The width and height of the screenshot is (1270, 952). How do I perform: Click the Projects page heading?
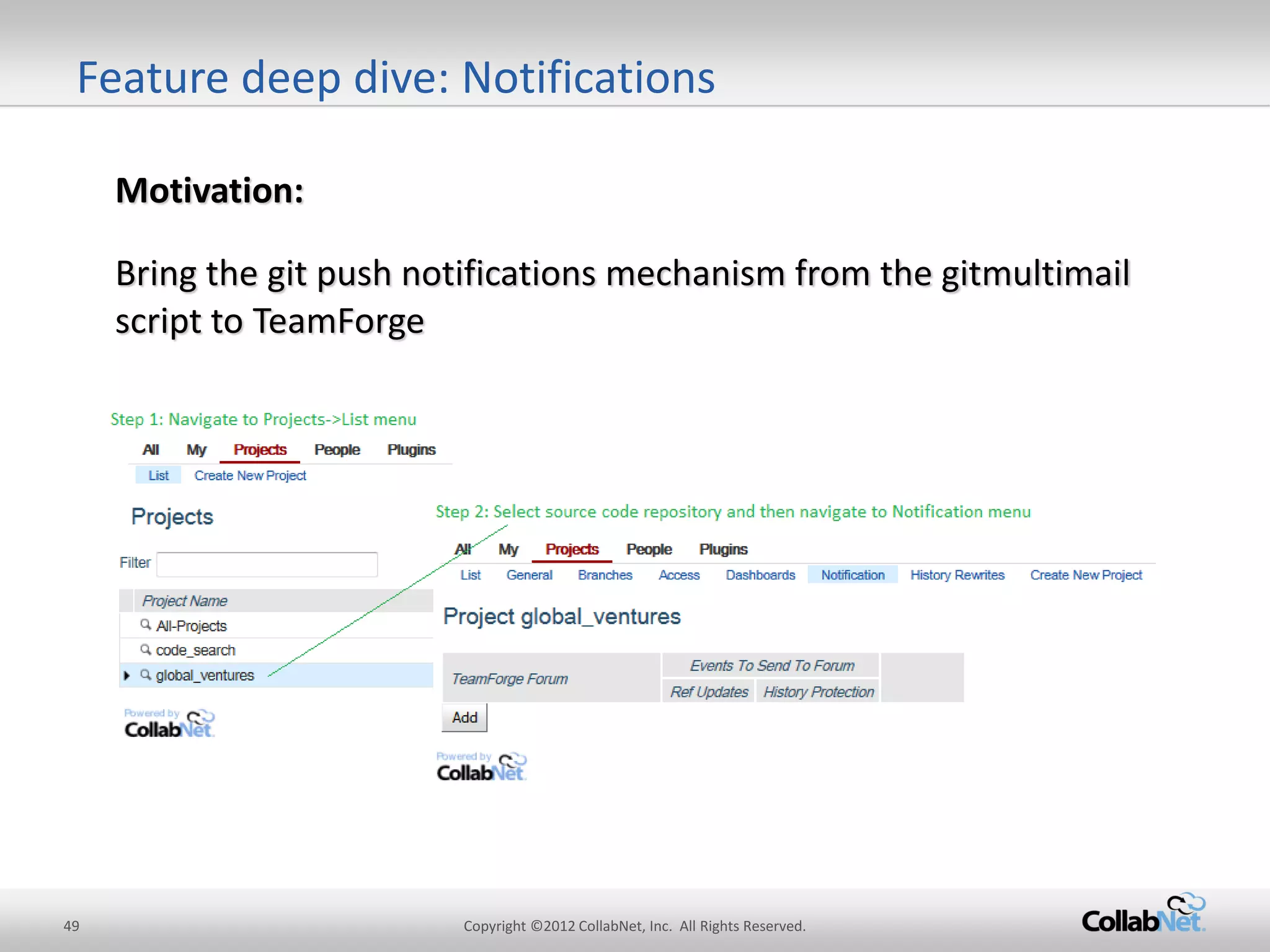pyautogui.click(x=172, y=517)
